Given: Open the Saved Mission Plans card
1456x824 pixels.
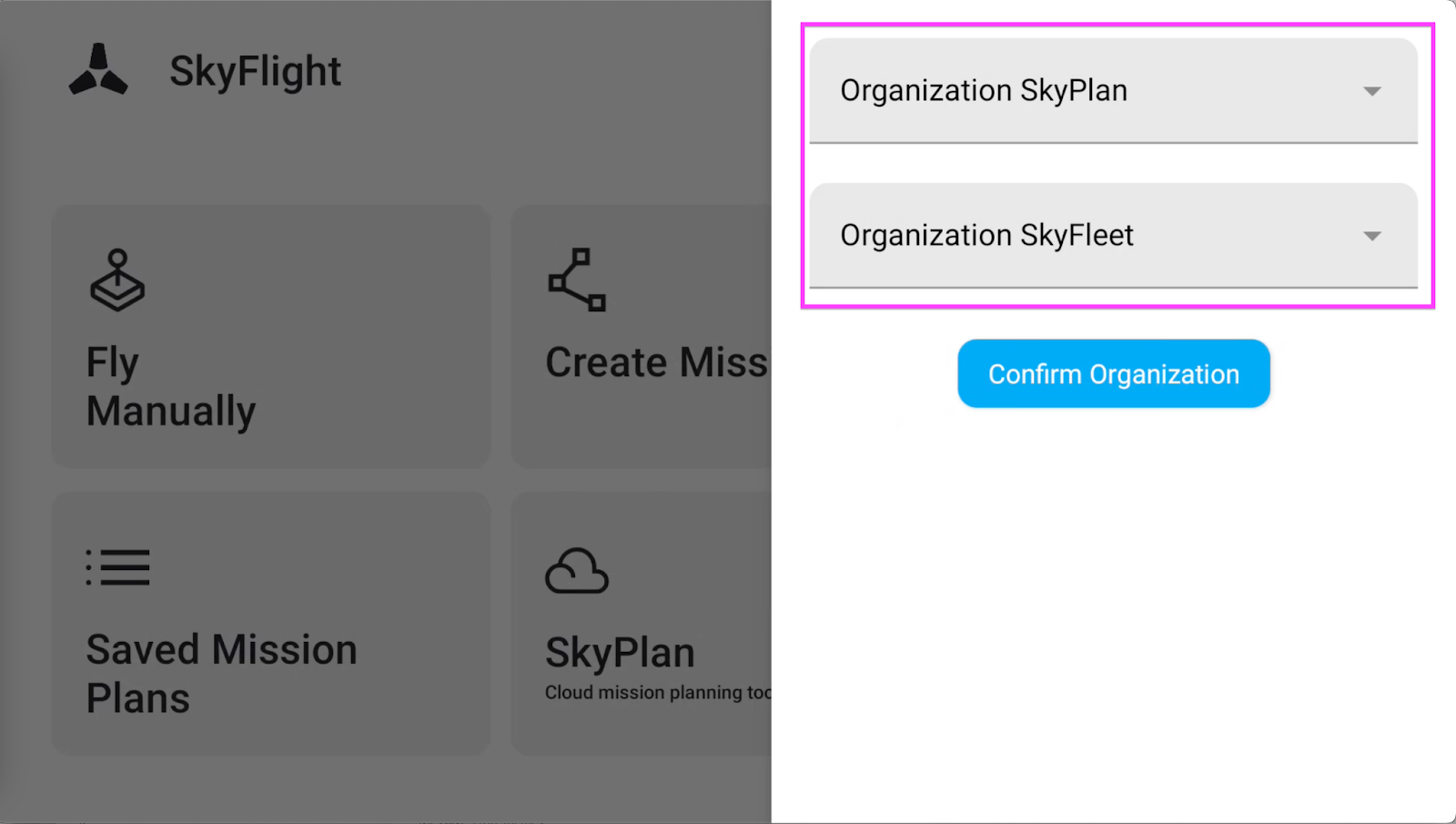Looking at the screenshot, I should pyautogui.click(x=271, y=624).
